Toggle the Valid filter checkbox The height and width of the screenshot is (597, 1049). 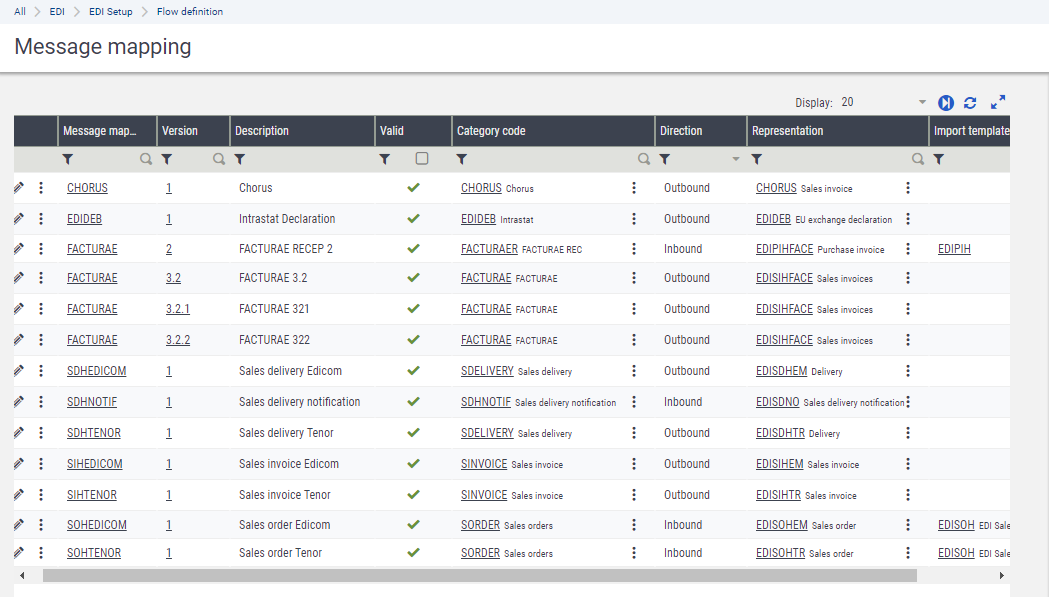pos(422,159)
